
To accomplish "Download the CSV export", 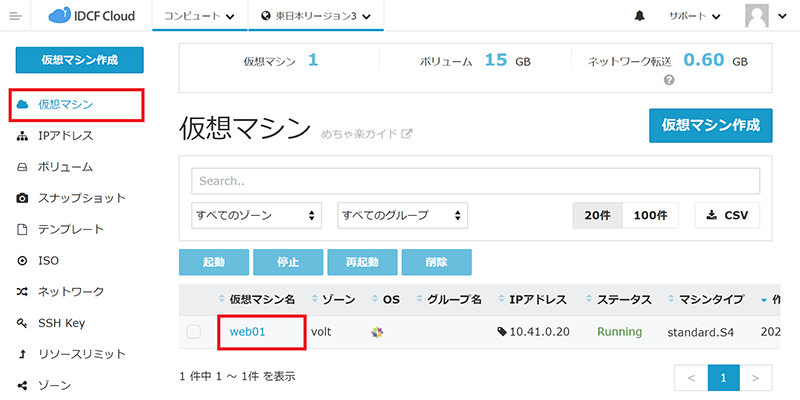I will tap(727, 215).
